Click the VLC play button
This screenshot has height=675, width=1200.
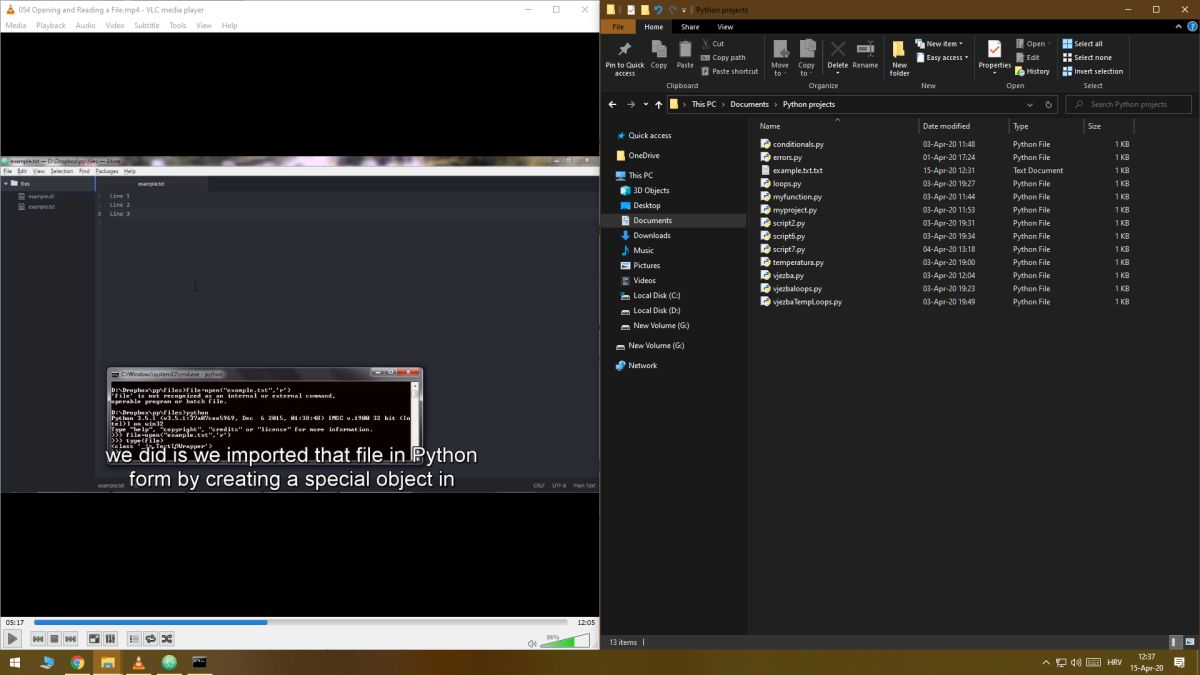click(x=12, y=638)
